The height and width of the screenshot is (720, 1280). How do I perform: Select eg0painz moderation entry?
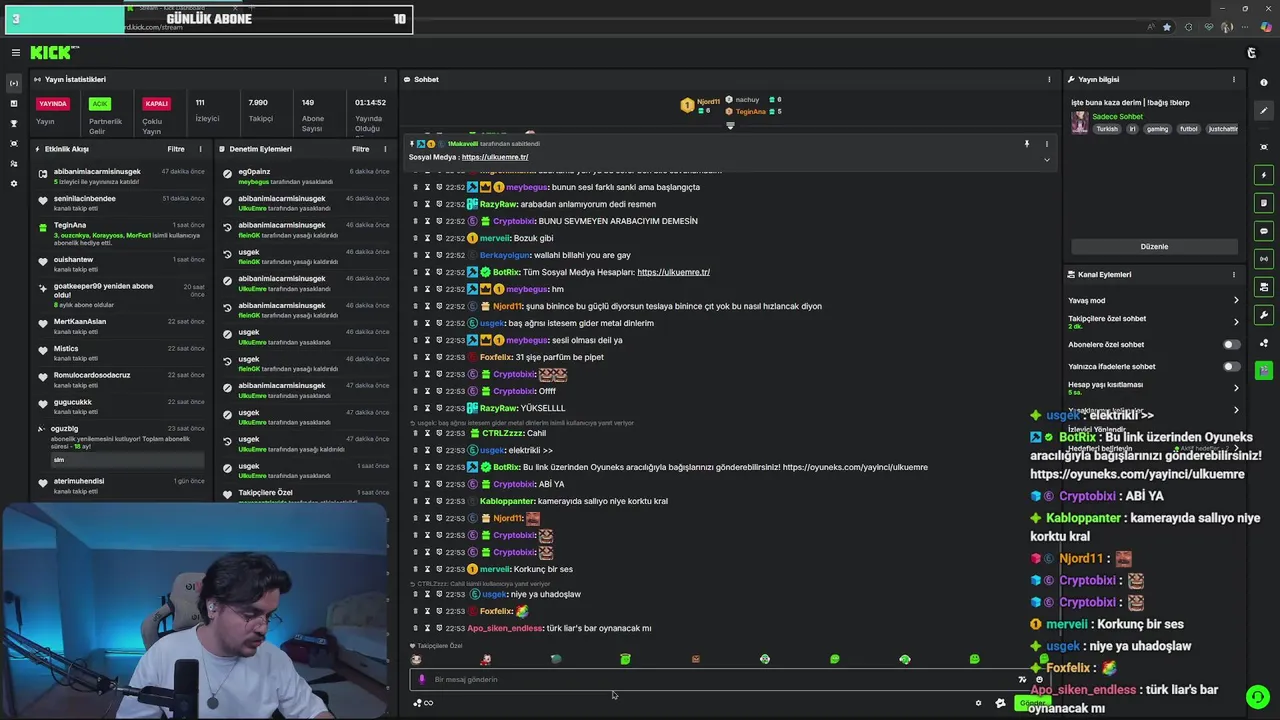(x=306, y=176)
